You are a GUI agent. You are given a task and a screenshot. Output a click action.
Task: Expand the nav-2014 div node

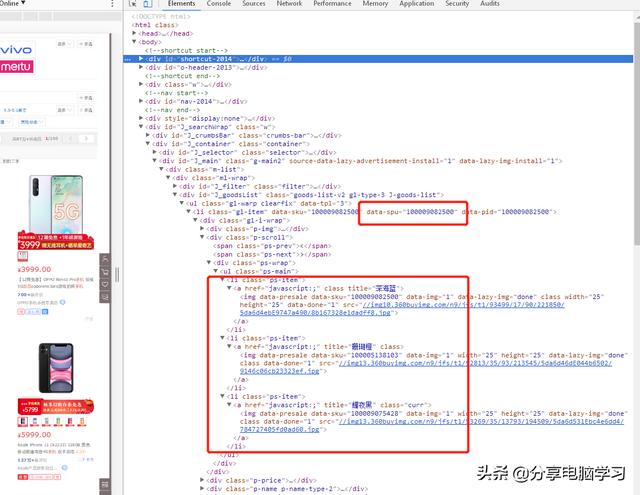(141, 101)
